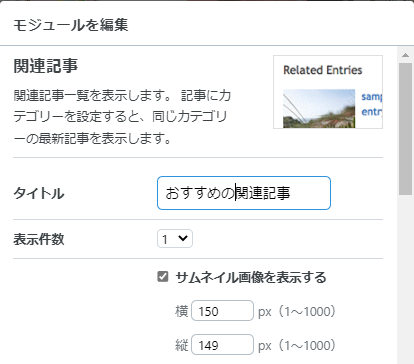
Task: Click the Related Entries preview heading
Action: pos(323,70)
